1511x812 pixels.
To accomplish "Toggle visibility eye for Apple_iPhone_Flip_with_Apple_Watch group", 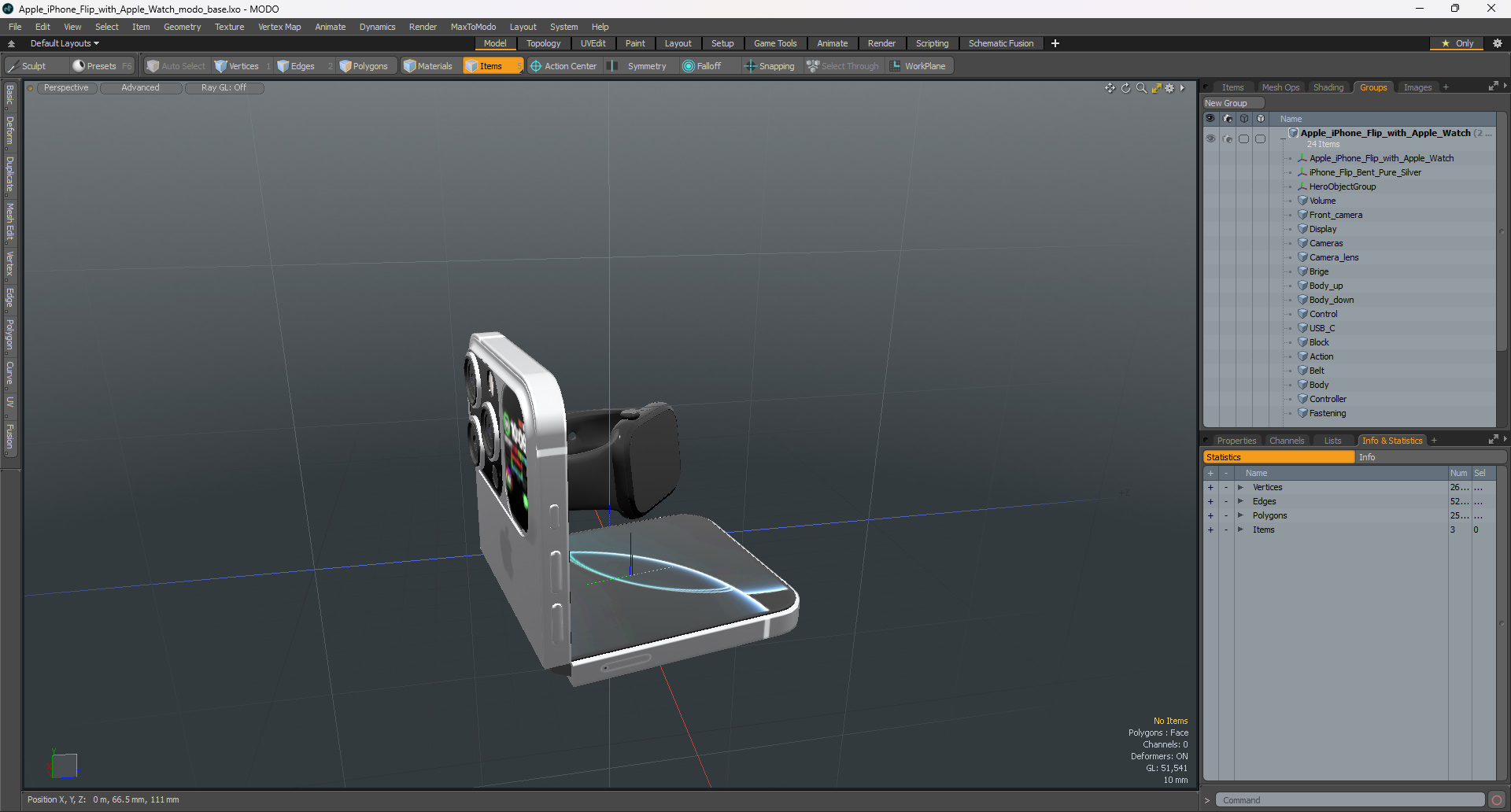I will (x=1210, y=138).
